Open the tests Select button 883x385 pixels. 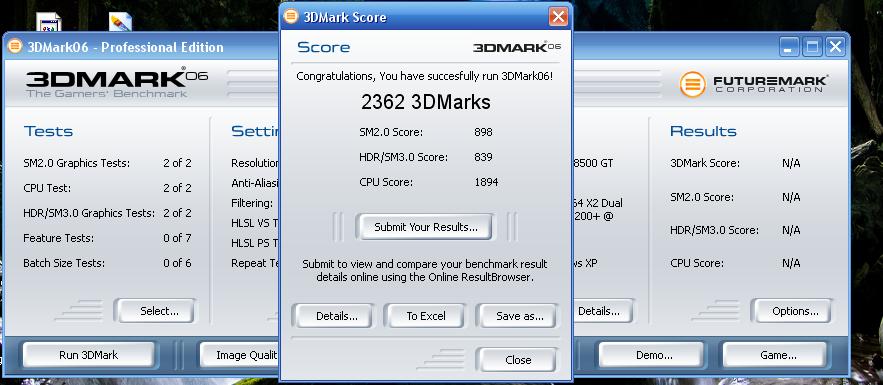coord(159,311)
